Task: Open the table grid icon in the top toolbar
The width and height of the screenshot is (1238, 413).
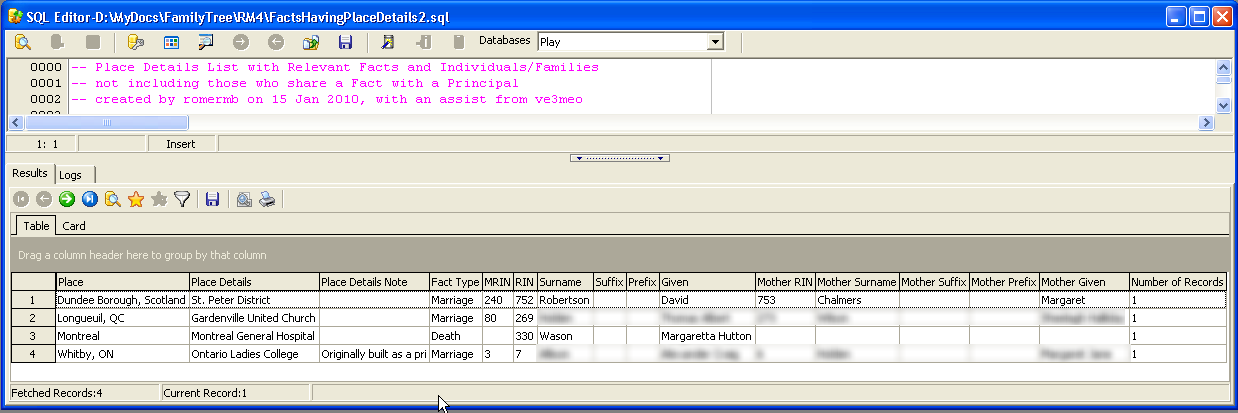Action: click(171, 42)
